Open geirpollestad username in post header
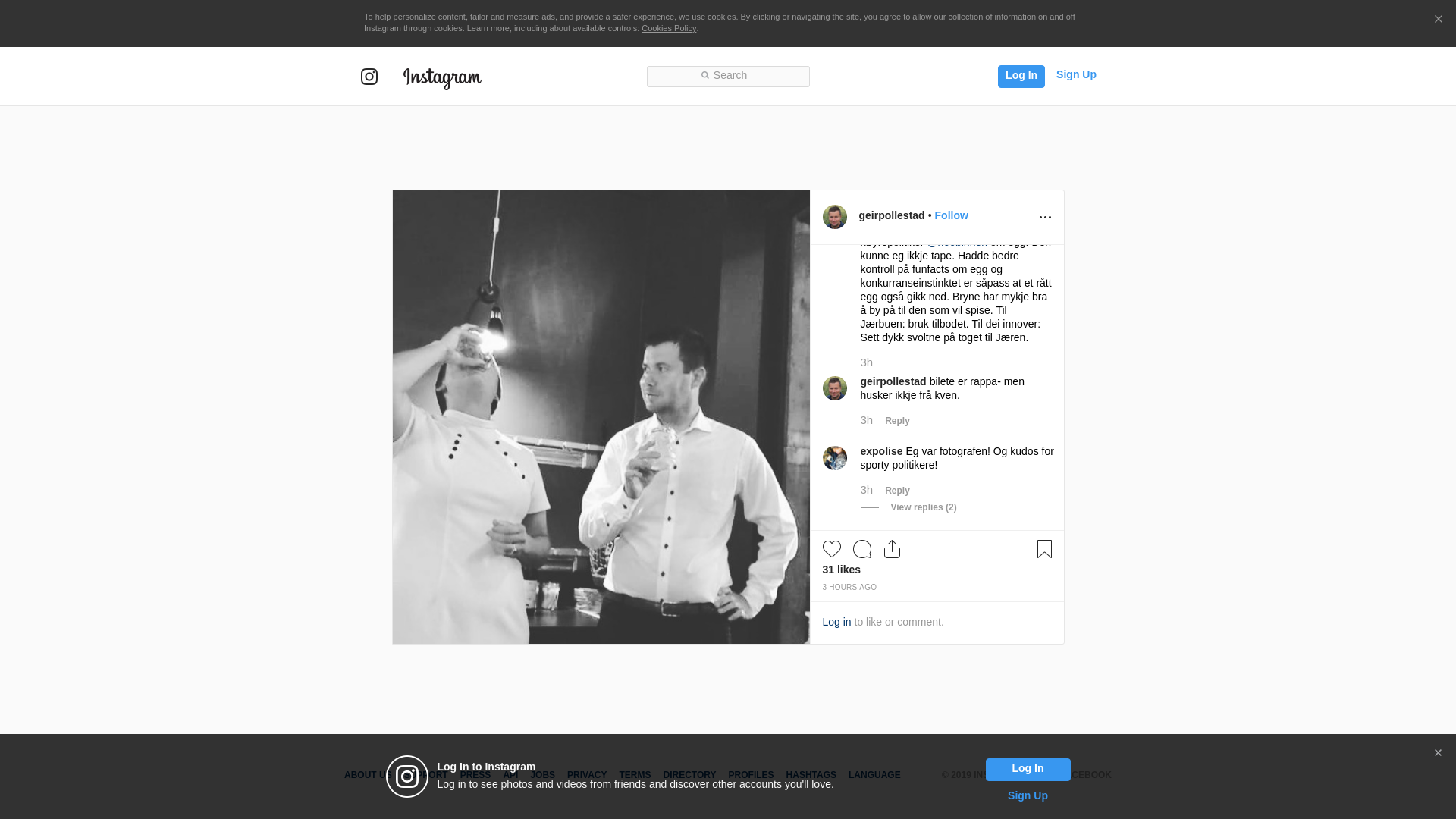 click(x=892, y=215)
